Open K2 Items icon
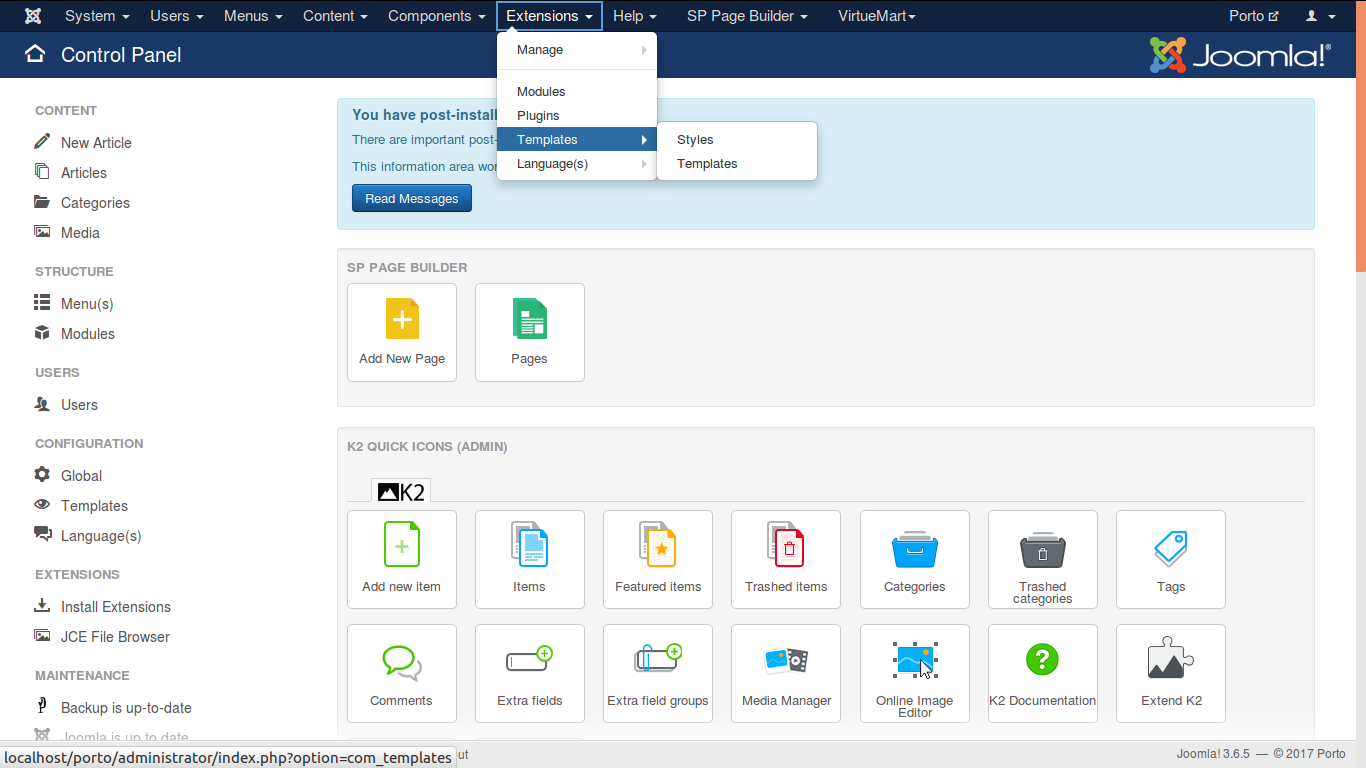 point(530,559)
